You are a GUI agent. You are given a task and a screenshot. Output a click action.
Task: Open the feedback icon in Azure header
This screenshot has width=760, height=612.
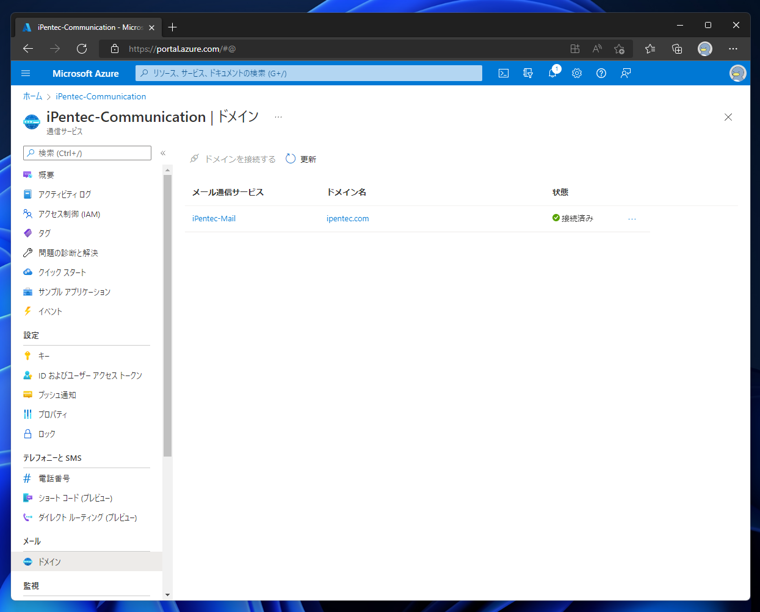tap(626, 73)
